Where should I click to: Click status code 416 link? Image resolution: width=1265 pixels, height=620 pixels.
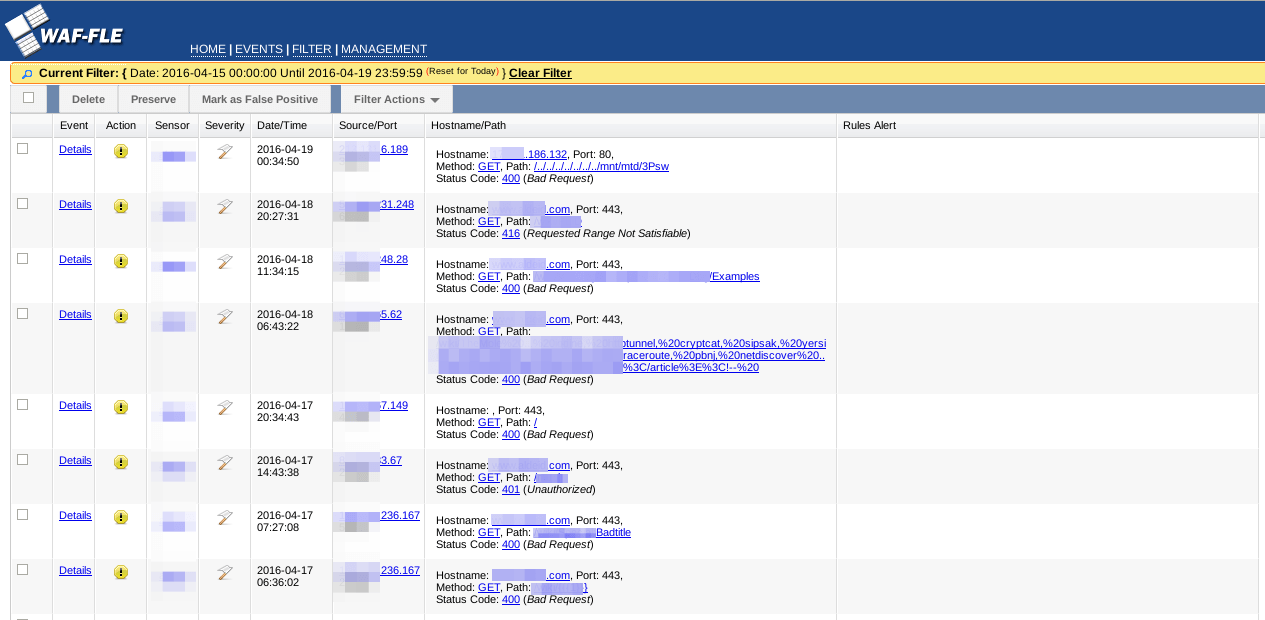(x=510, y=233)
